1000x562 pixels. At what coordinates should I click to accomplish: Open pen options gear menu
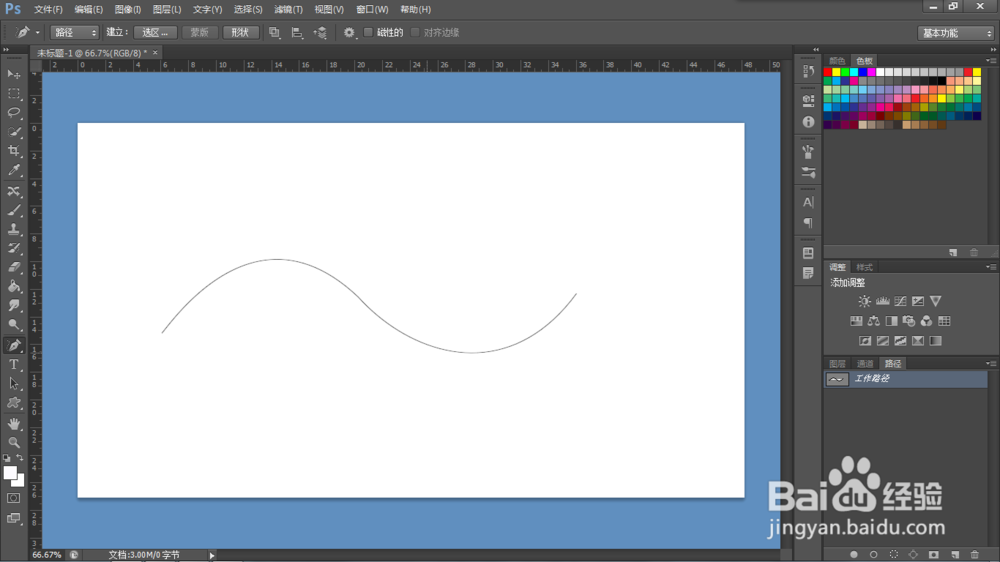(x=349, y=33)
